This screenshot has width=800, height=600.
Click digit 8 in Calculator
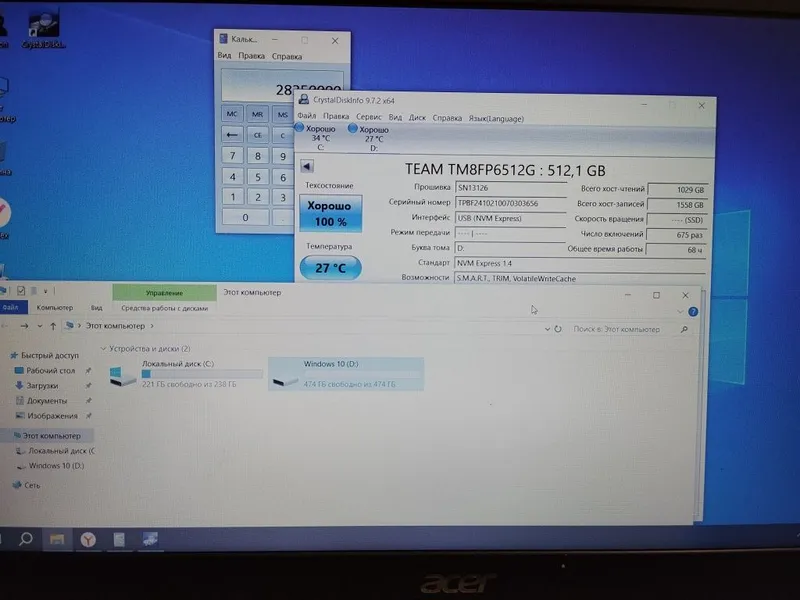tap(258, 156)
